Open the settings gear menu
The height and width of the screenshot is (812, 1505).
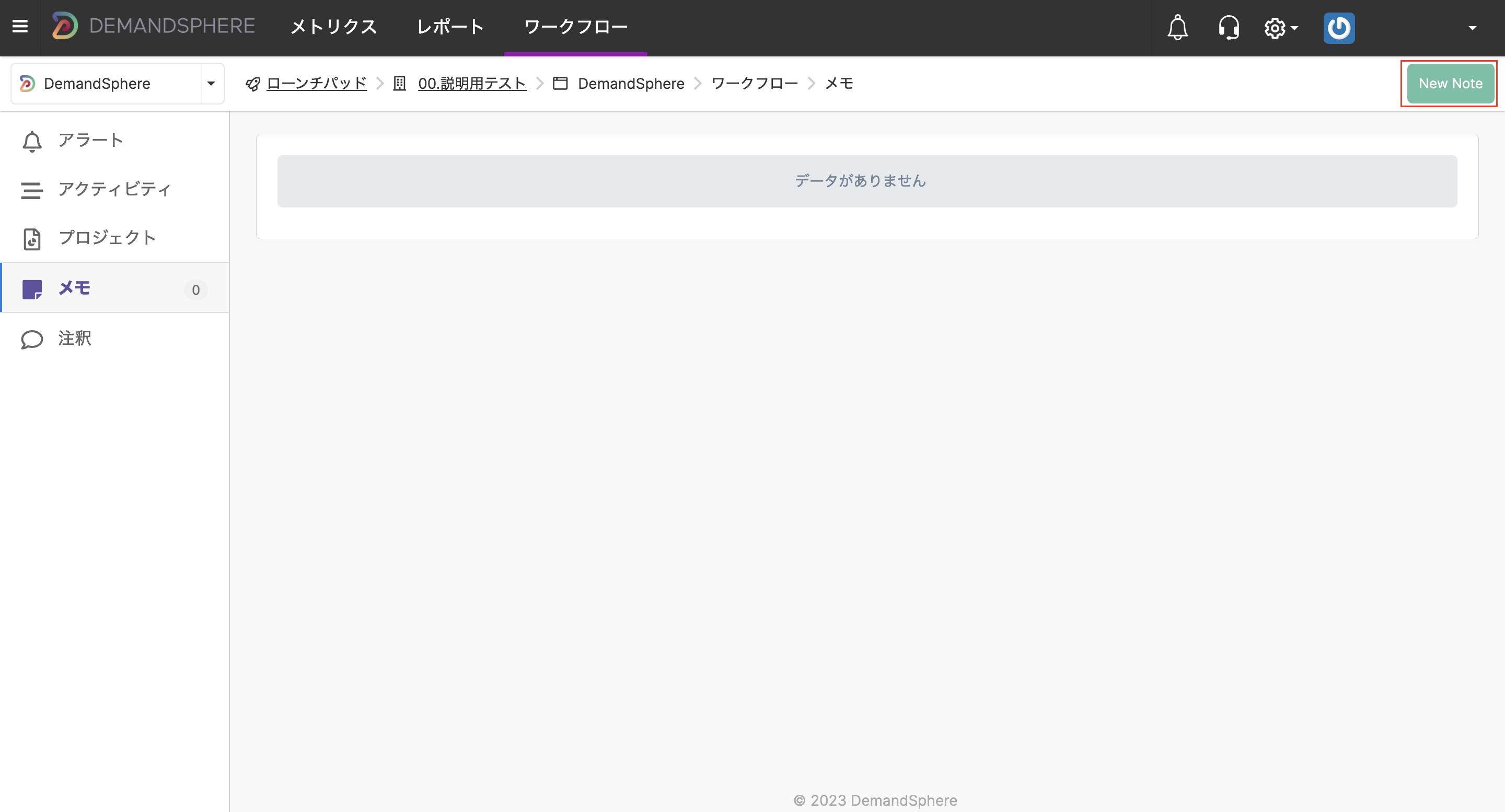pos(1281,28)
